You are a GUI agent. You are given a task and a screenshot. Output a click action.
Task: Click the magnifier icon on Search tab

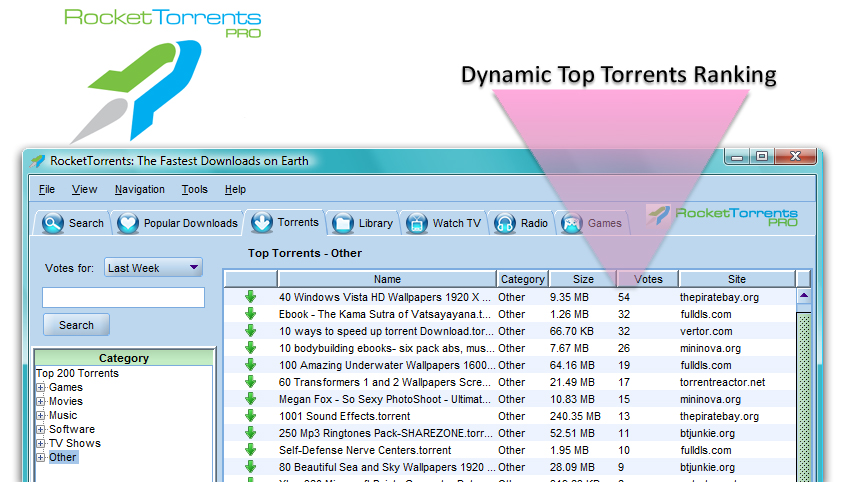click(53, 223)
